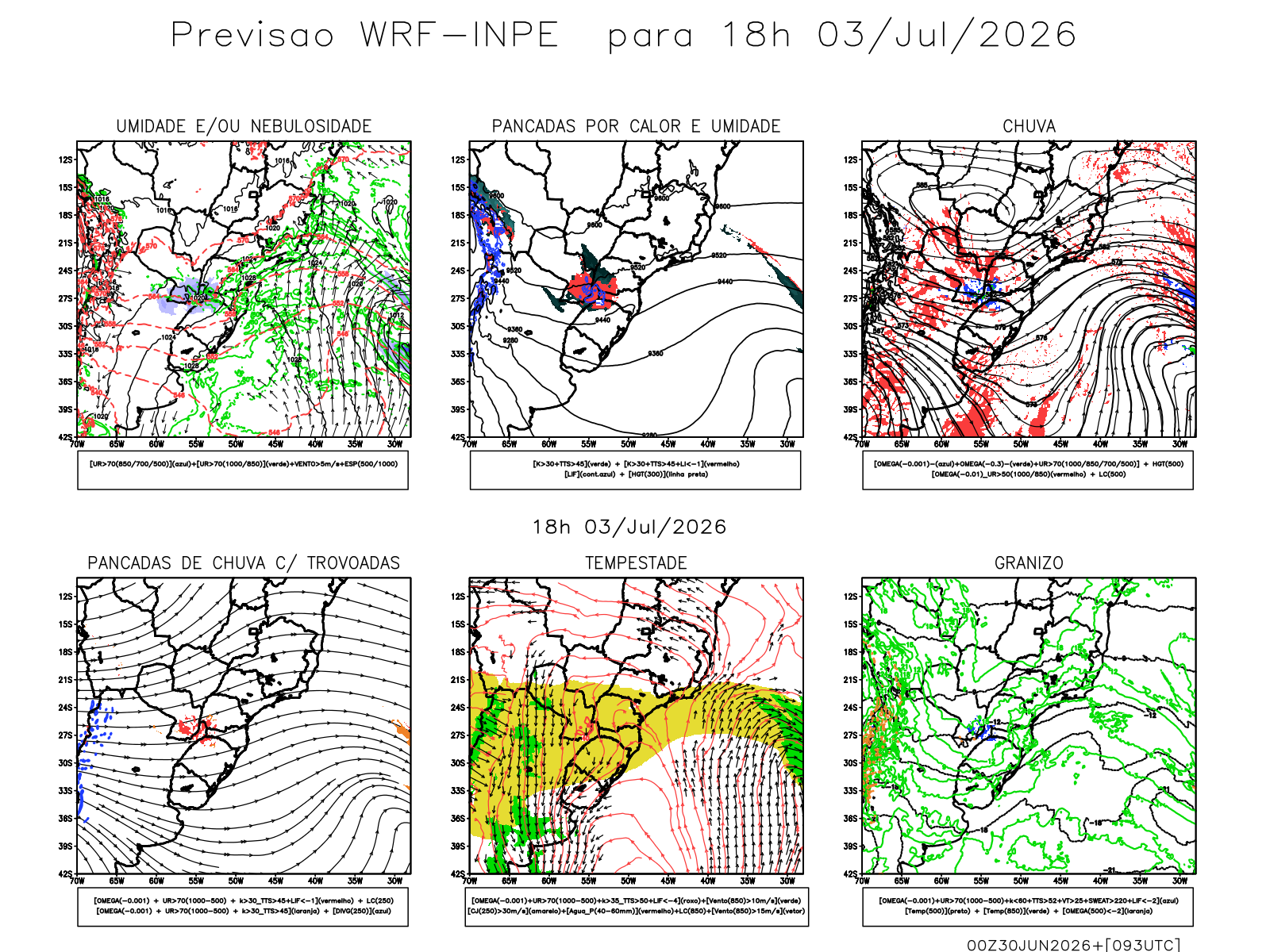Click the TEMPESTADE title text

click(636, 563)
